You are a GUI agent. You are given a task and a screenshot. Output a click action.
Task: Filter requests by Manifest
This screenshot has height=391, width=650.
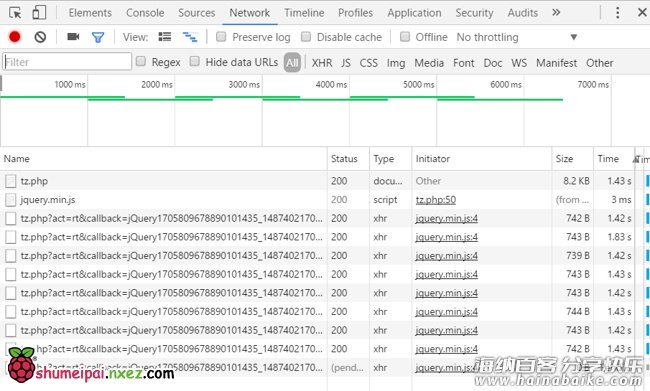[x=556, y=63]
